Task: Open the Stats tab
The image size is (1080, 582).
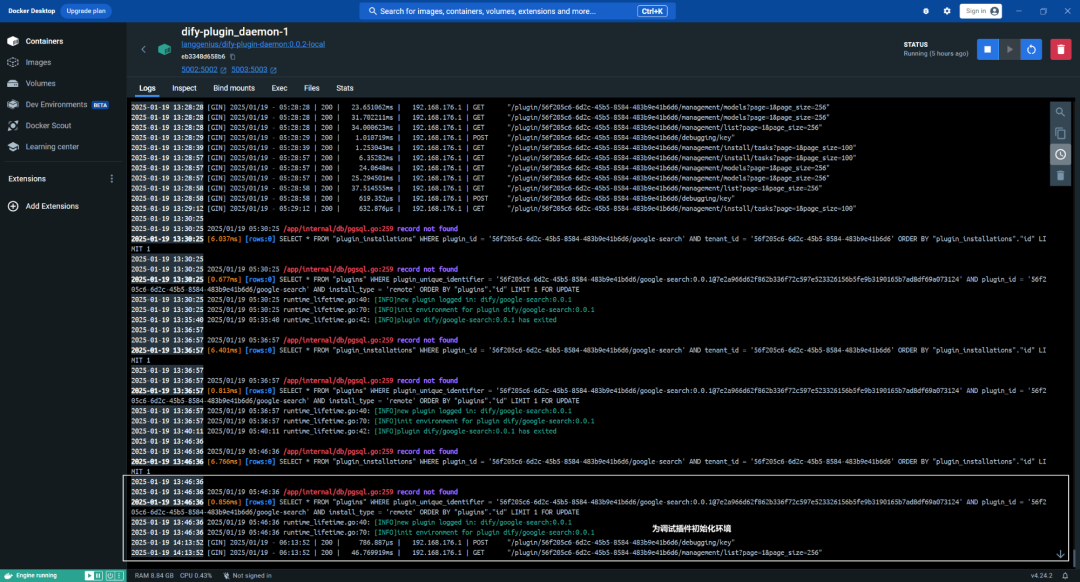Action: tap(344, 88)
